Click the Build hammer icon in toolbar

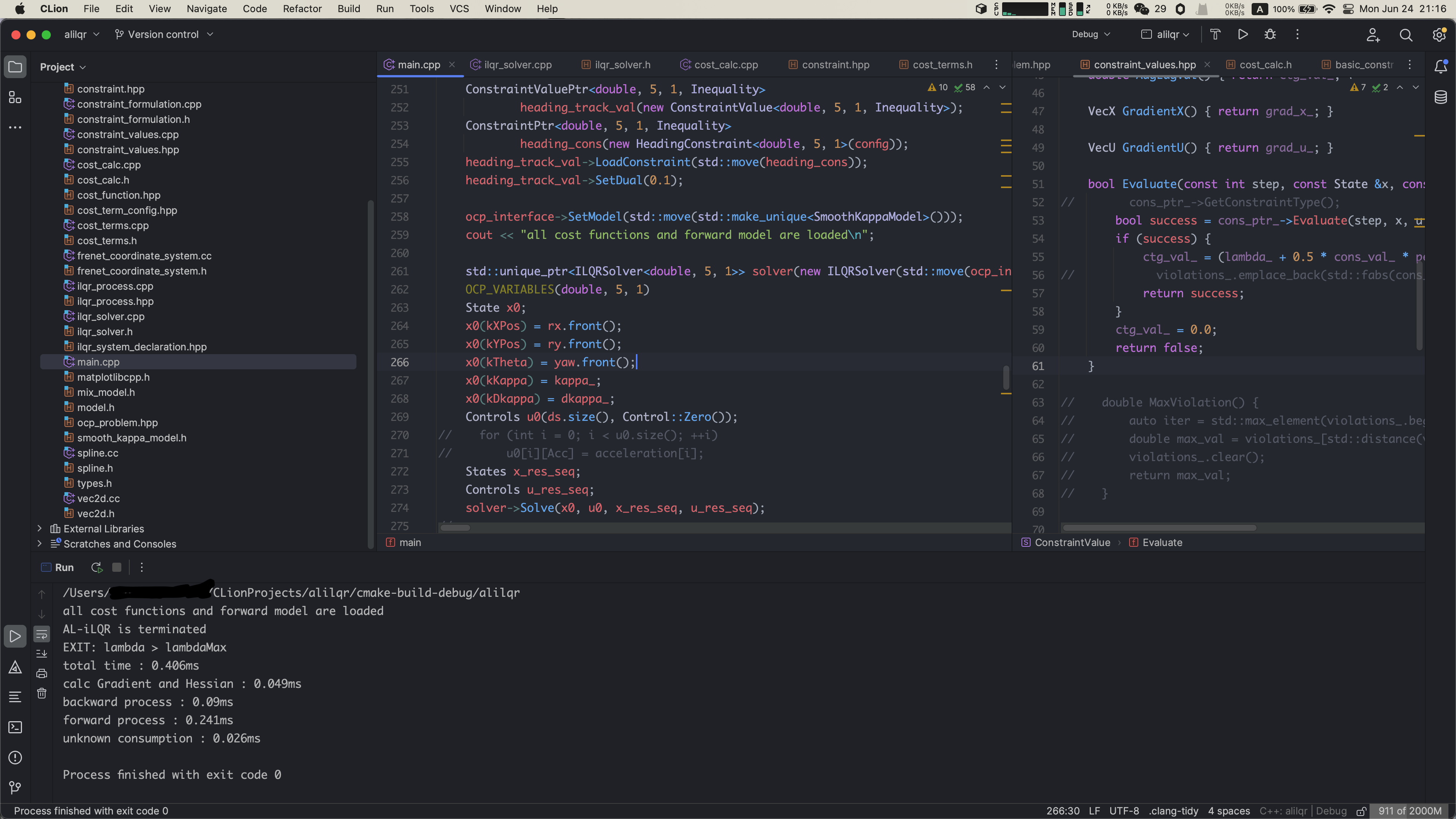[x=1215, y=35]
